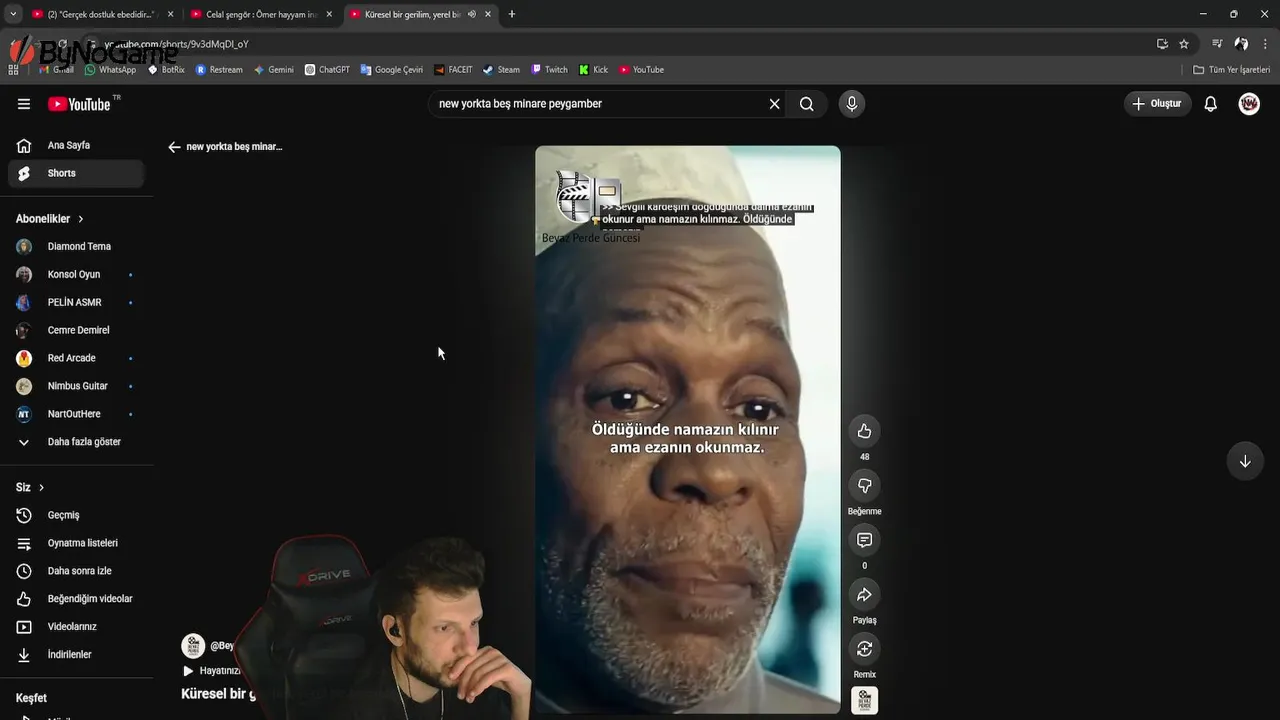
Task: Switch to "Gerçek dostluk ebedidir" tab
Action: coord(100,14)
